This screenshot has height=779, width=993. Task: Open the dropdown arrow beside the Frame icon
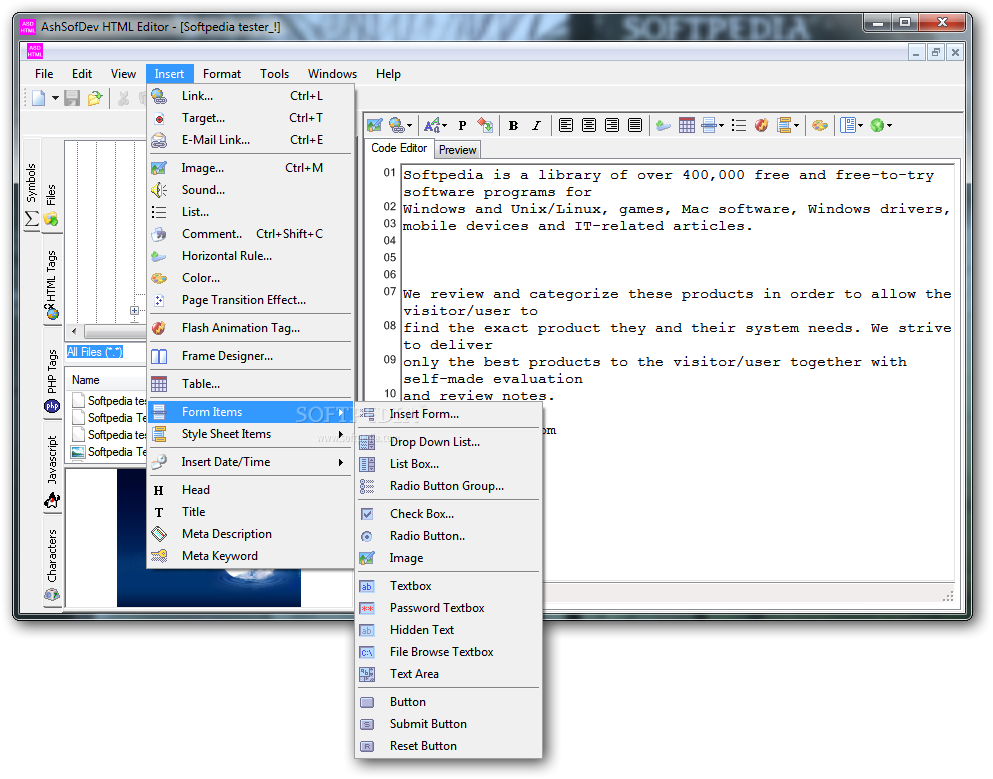pos(860,125)
